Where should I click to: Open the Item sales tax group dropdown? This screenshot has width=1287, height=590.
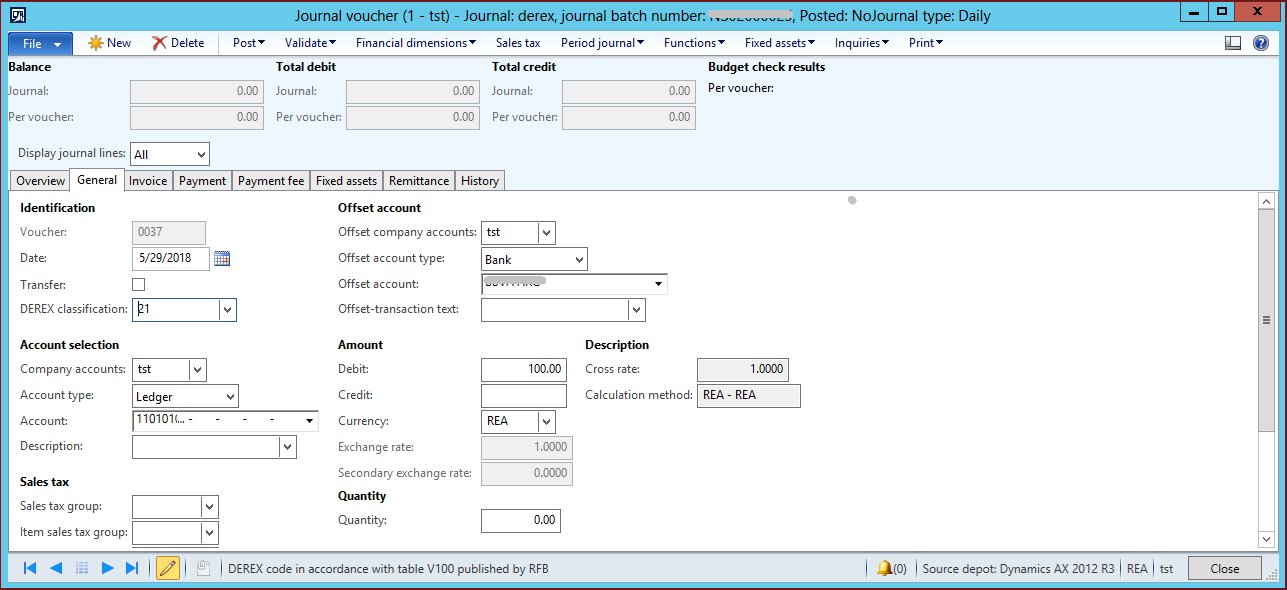point(210,533)
